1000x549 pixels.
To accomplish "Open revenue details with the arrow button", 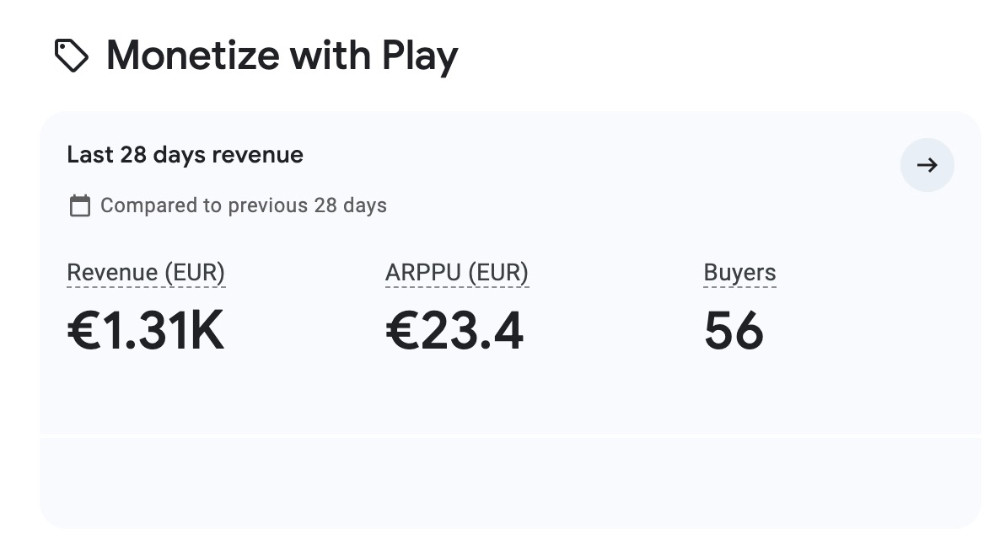I will coord(927,165).
